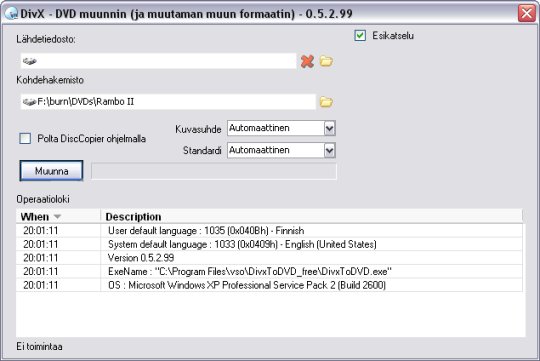This screenshot has width=540, height=361.
Task: Clear the source file with red X
Action: pos(307,61)
